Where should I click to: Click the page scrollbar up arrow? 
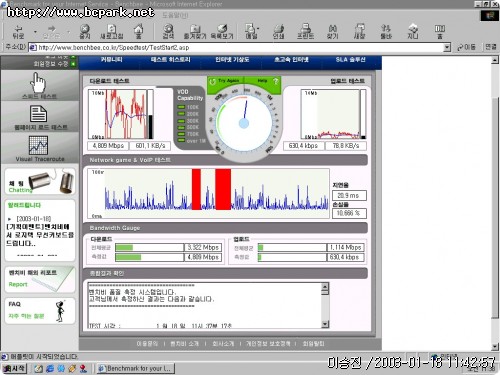[x=495, y=60]
